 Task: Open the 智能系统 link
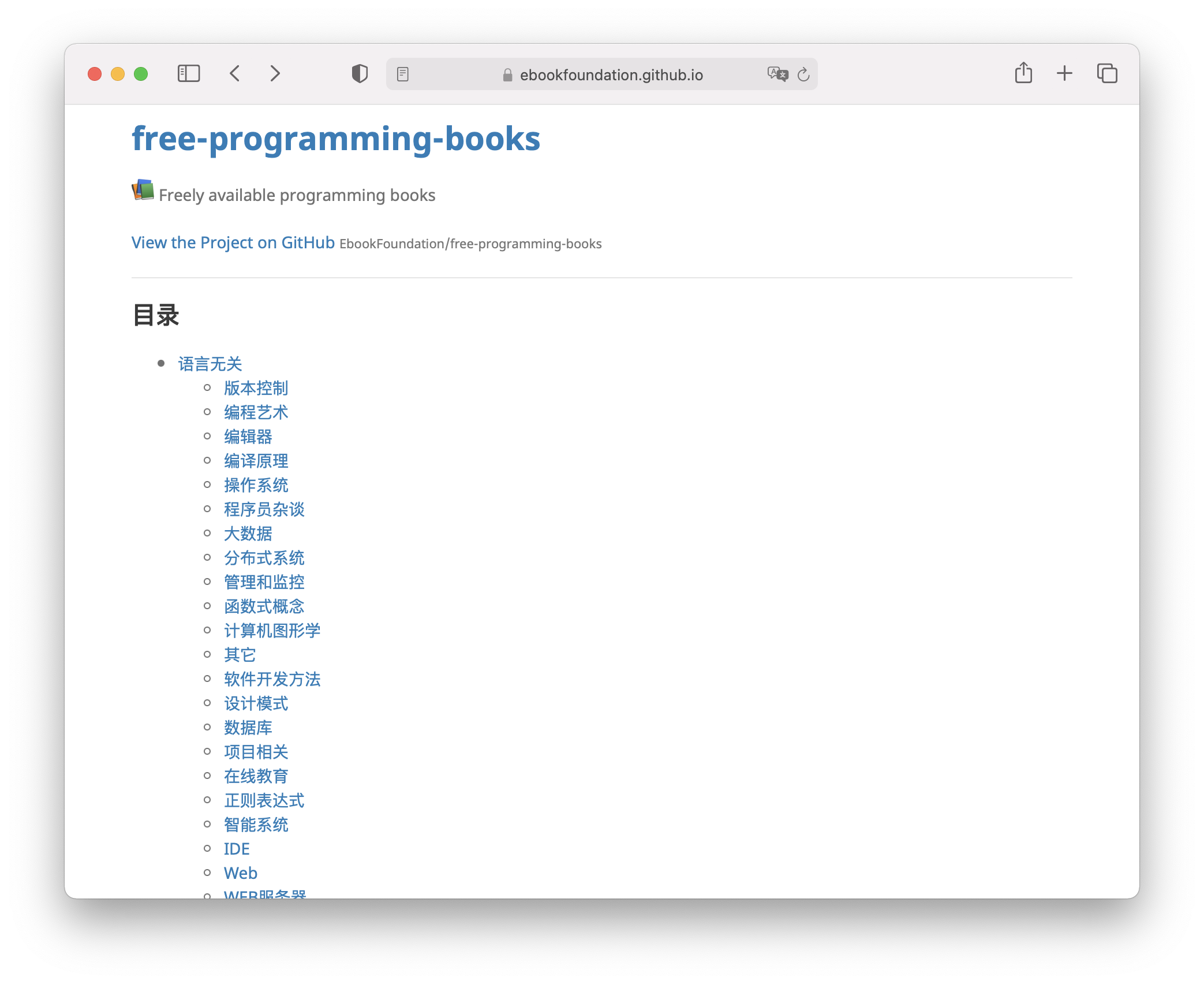tap(256, 825)
